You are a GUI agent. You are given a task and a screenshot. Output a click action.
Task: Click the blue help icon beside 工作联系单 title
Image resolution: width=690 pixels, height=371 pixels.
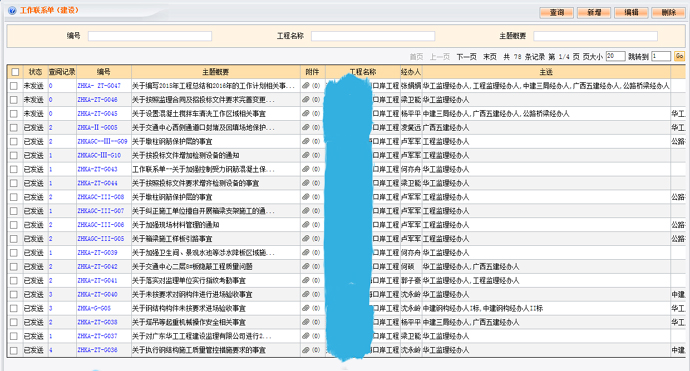pyautogui.click(x=12, y=11)
